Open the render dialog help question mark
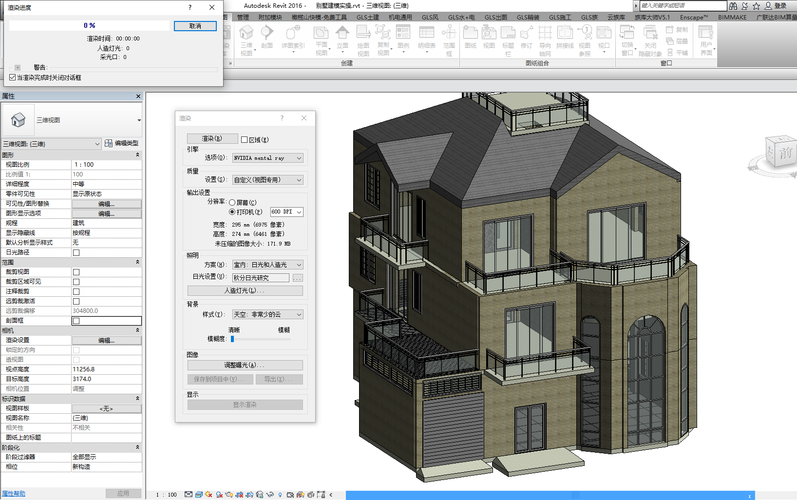The height and width of the screenshot is (500, 797). [x=284, y=119]
